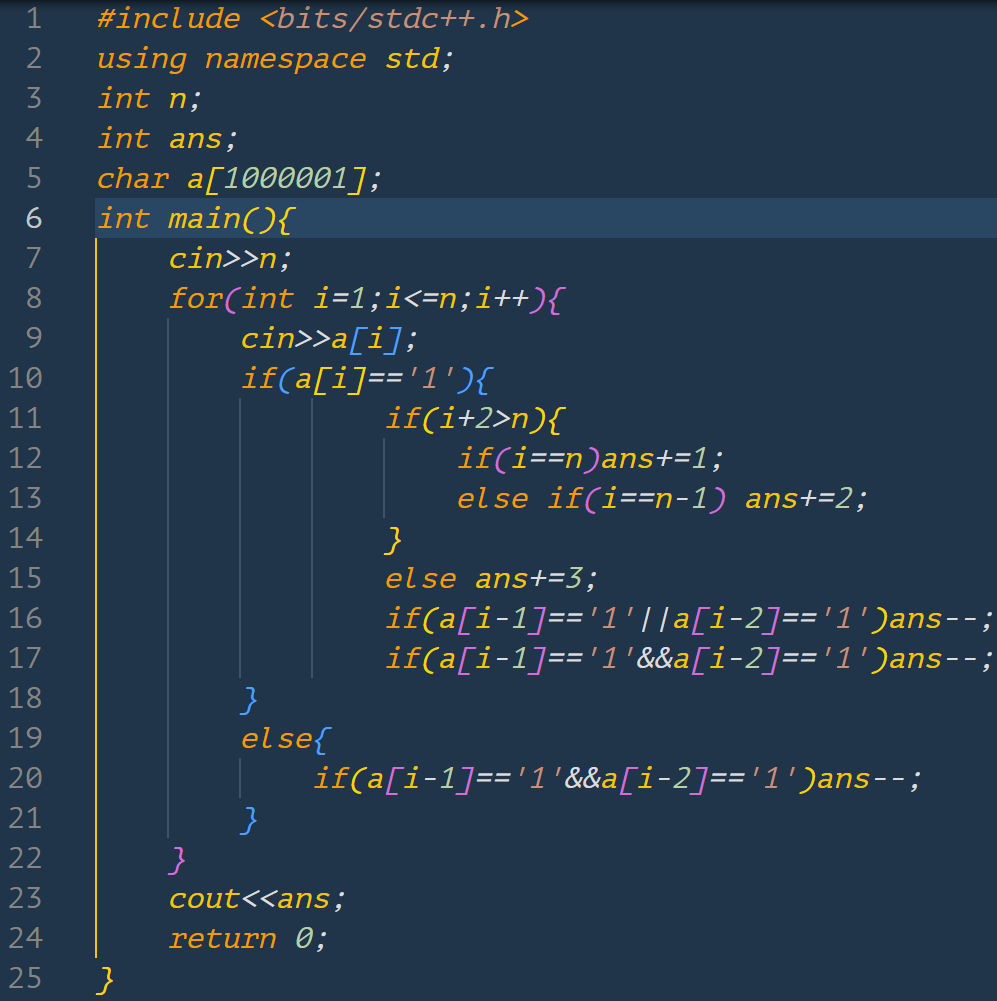
Task: Click the cout keyword on line 23
Action: point(204,898)
